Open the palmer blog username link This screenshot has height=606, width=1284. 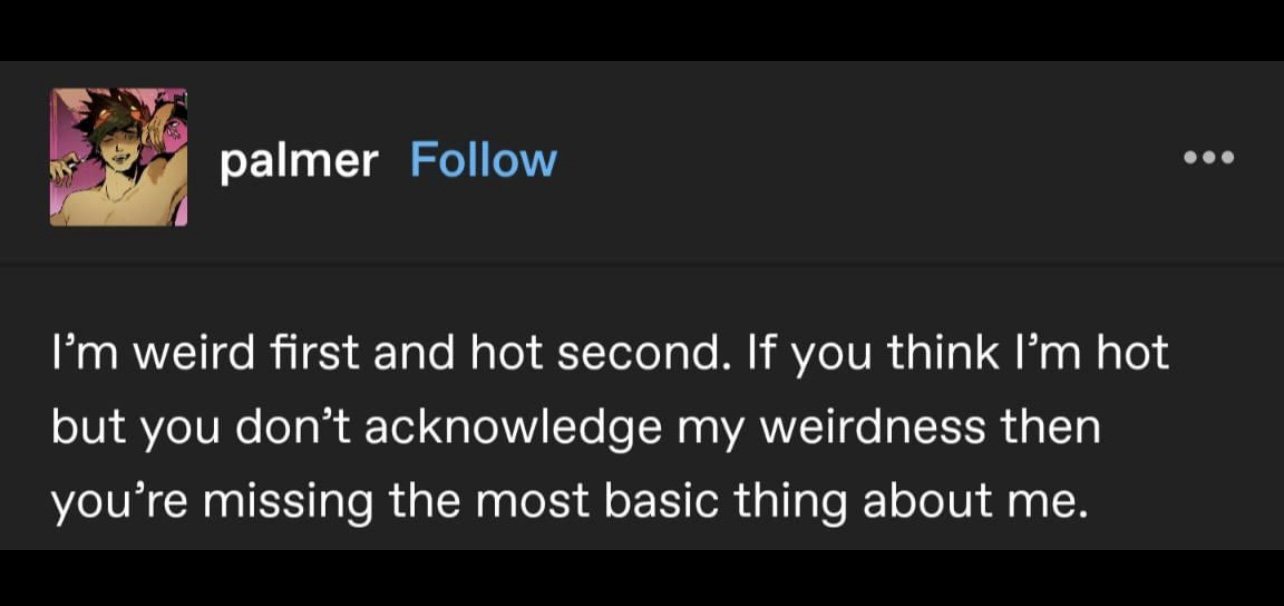299,160
